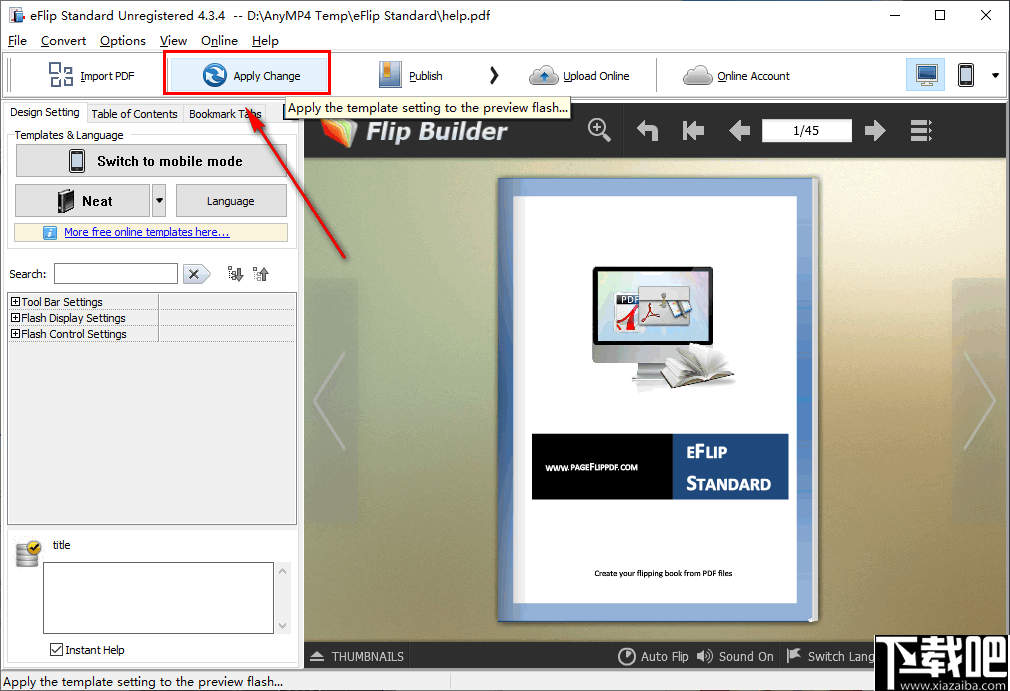
Task: Open the Convert menu
Action: pos(63,41)
